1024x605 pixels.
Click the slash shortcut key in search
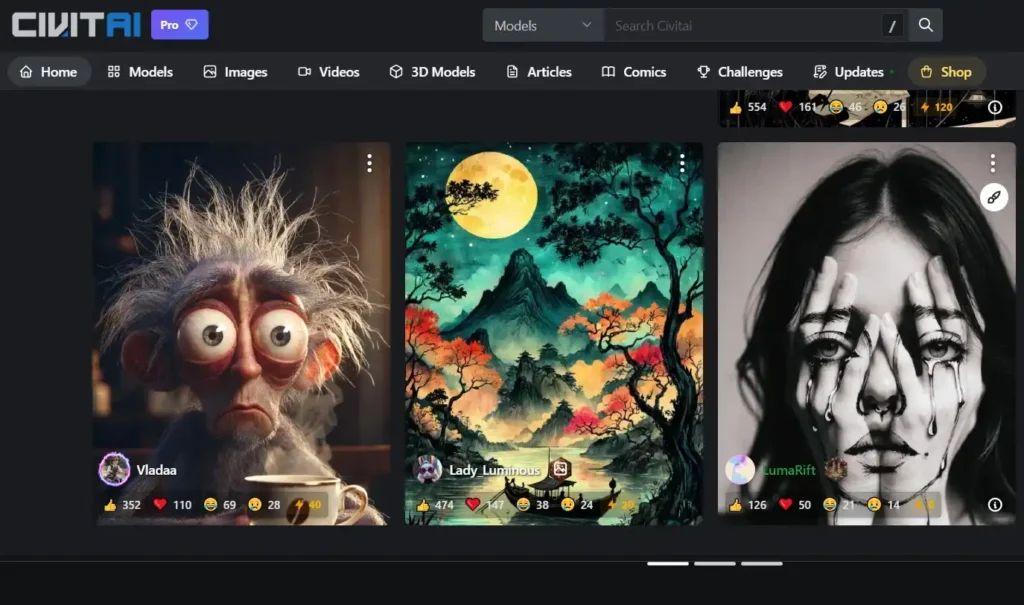(892, 26)
